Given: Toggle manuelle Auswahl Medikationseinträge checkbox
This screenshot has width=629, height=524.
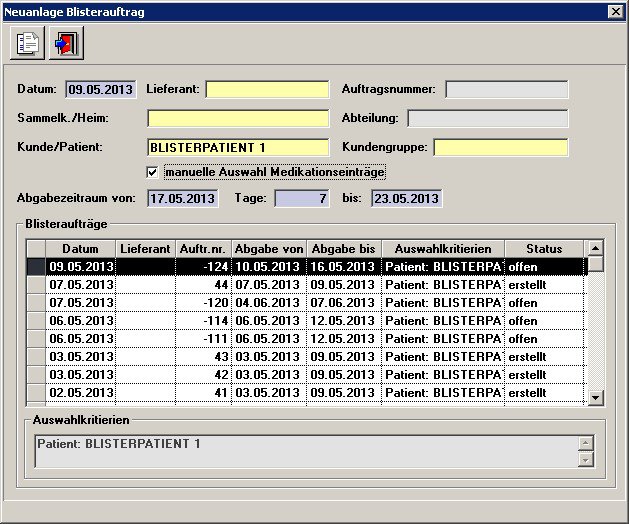Looking at the screenshot, I should [x=153, y=172].
